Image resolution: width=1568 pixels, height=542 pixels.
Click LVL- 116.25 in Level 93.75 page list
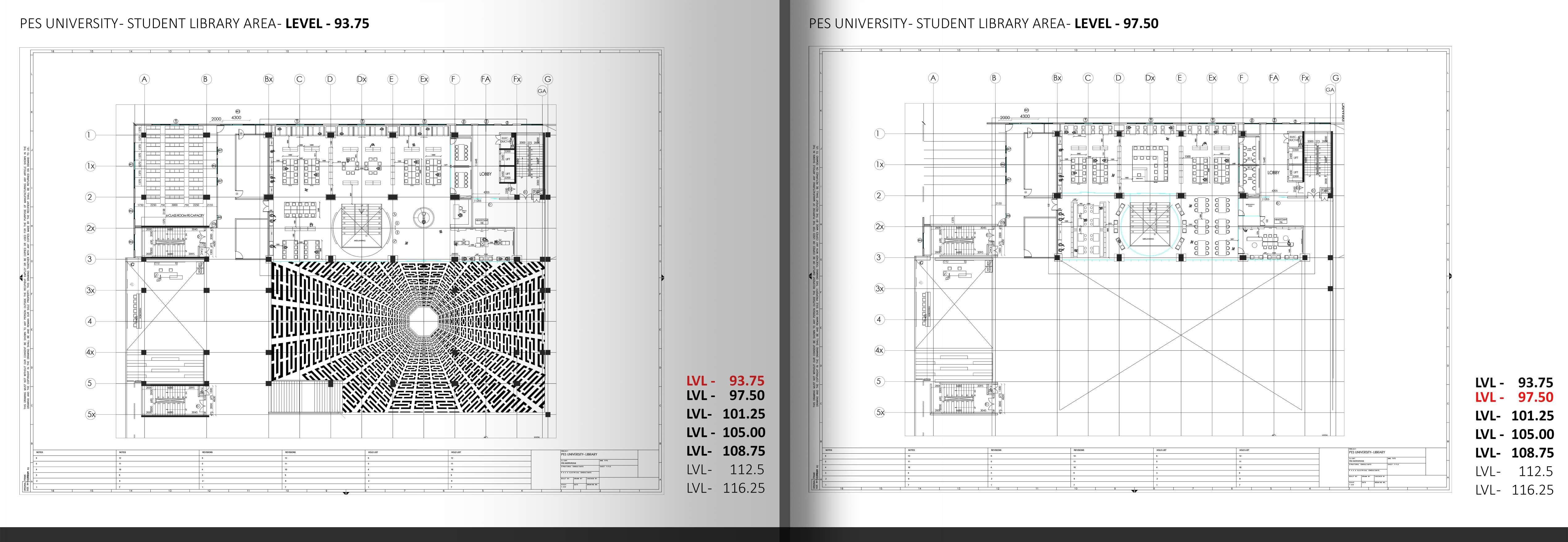[725, 488]
